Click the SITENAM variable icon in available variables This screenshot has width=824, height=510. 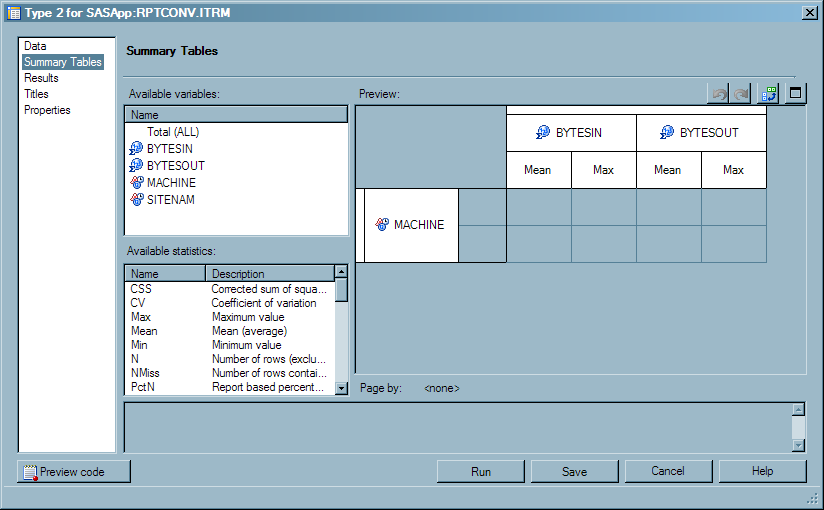click(137, 199)
